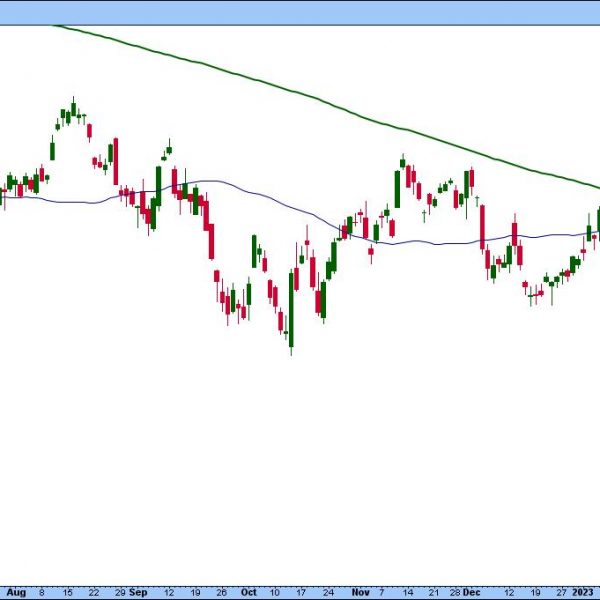Select the 12 date label after Sep

pyautogui.click(x=169, y=592)
